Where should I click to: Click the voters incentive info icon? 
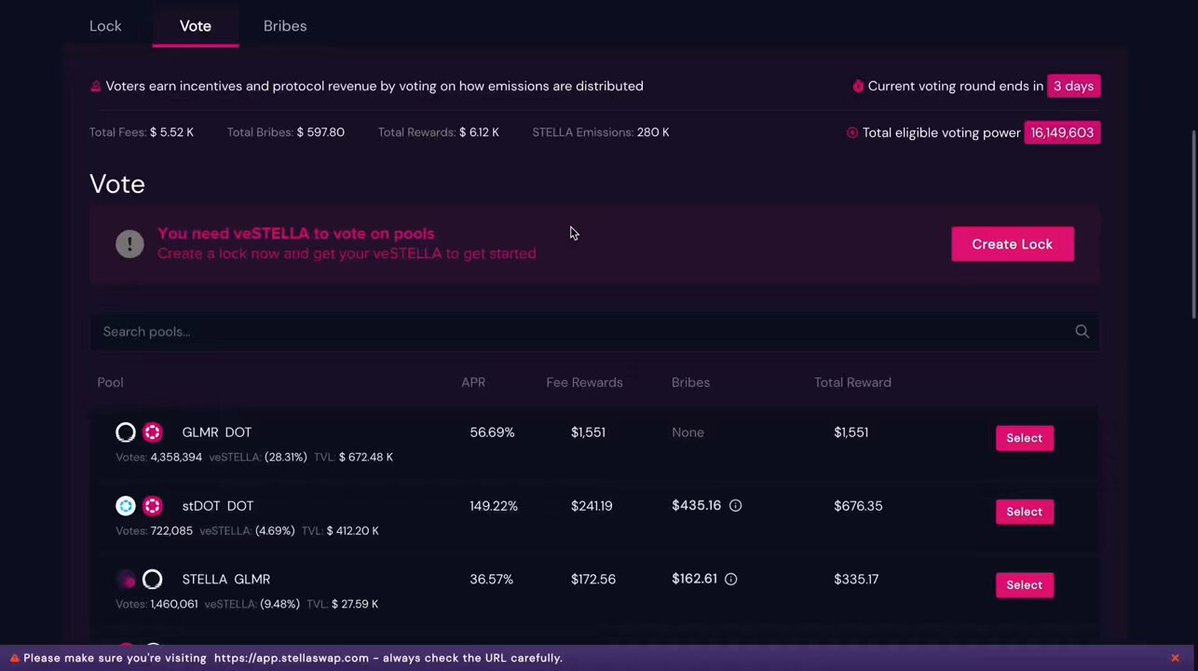coord(96,86)
